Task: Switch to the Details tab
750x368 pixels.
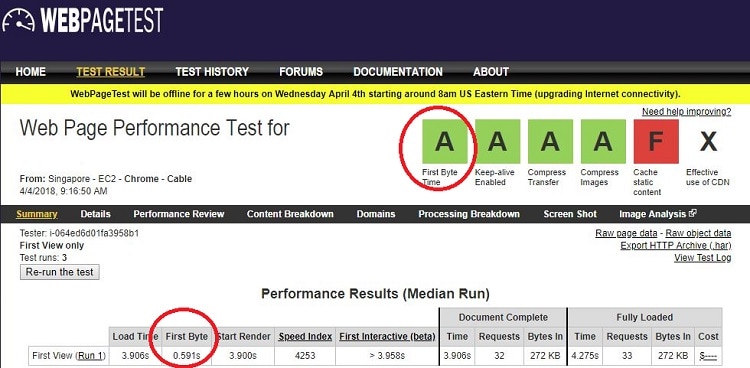Action: click(95, 214)
